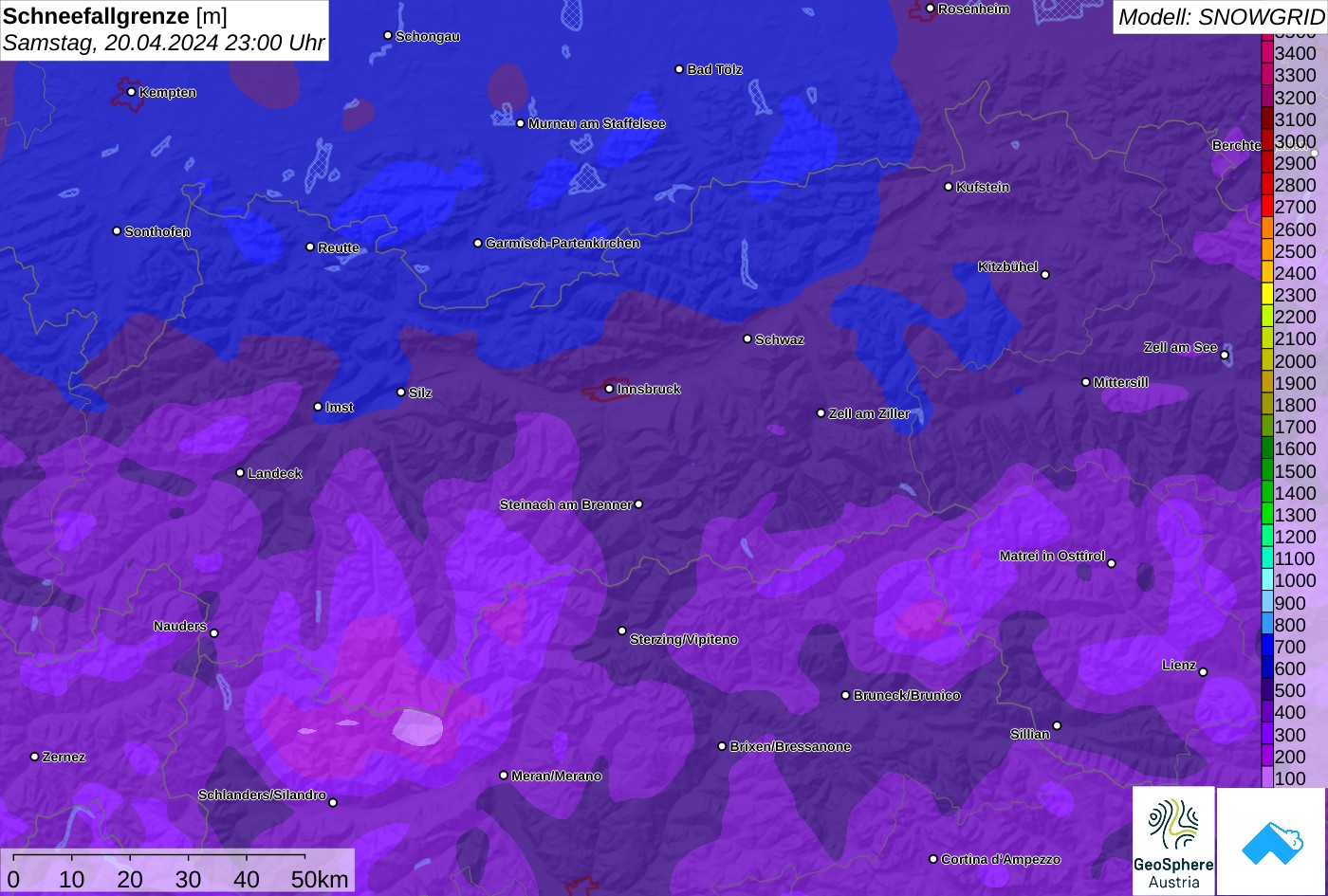Pick the Kufstein map marker dot
The height and width of the screenshot is (896, 1328).
click(948, 187)
